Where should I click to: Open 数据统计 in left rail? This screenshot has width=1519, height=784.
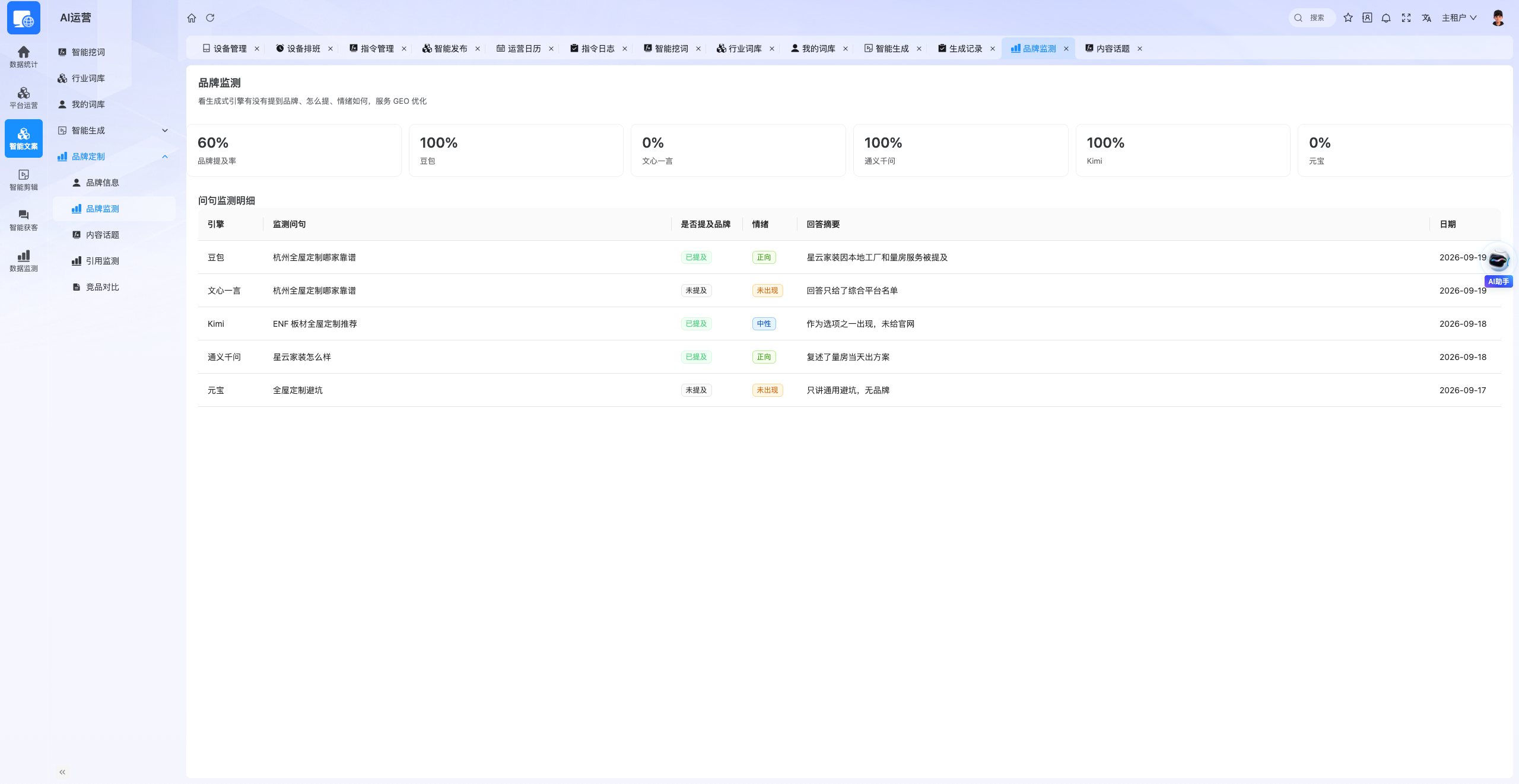click(24, 57)
